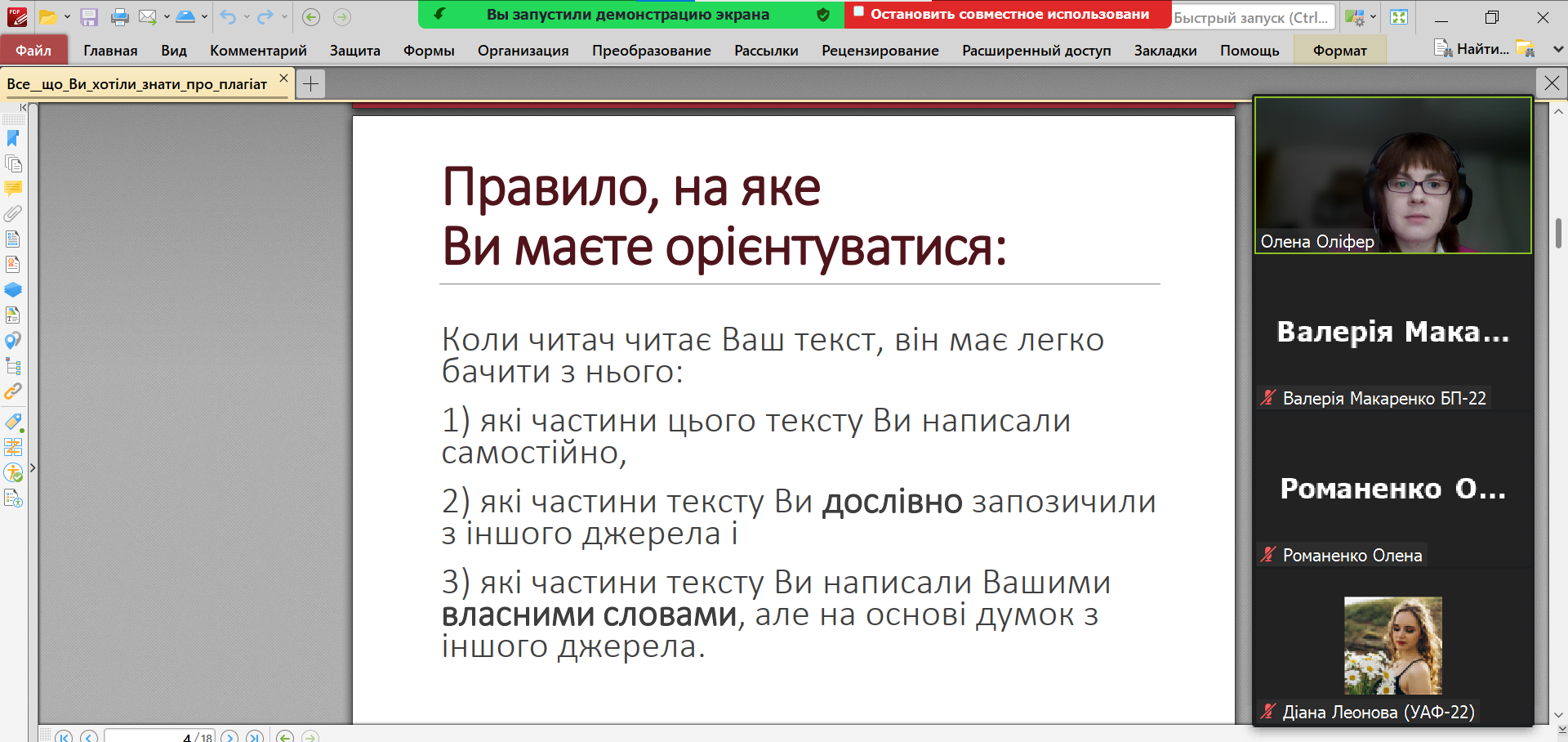Collapse the ribbon with the chevron

coord(1557,49)
